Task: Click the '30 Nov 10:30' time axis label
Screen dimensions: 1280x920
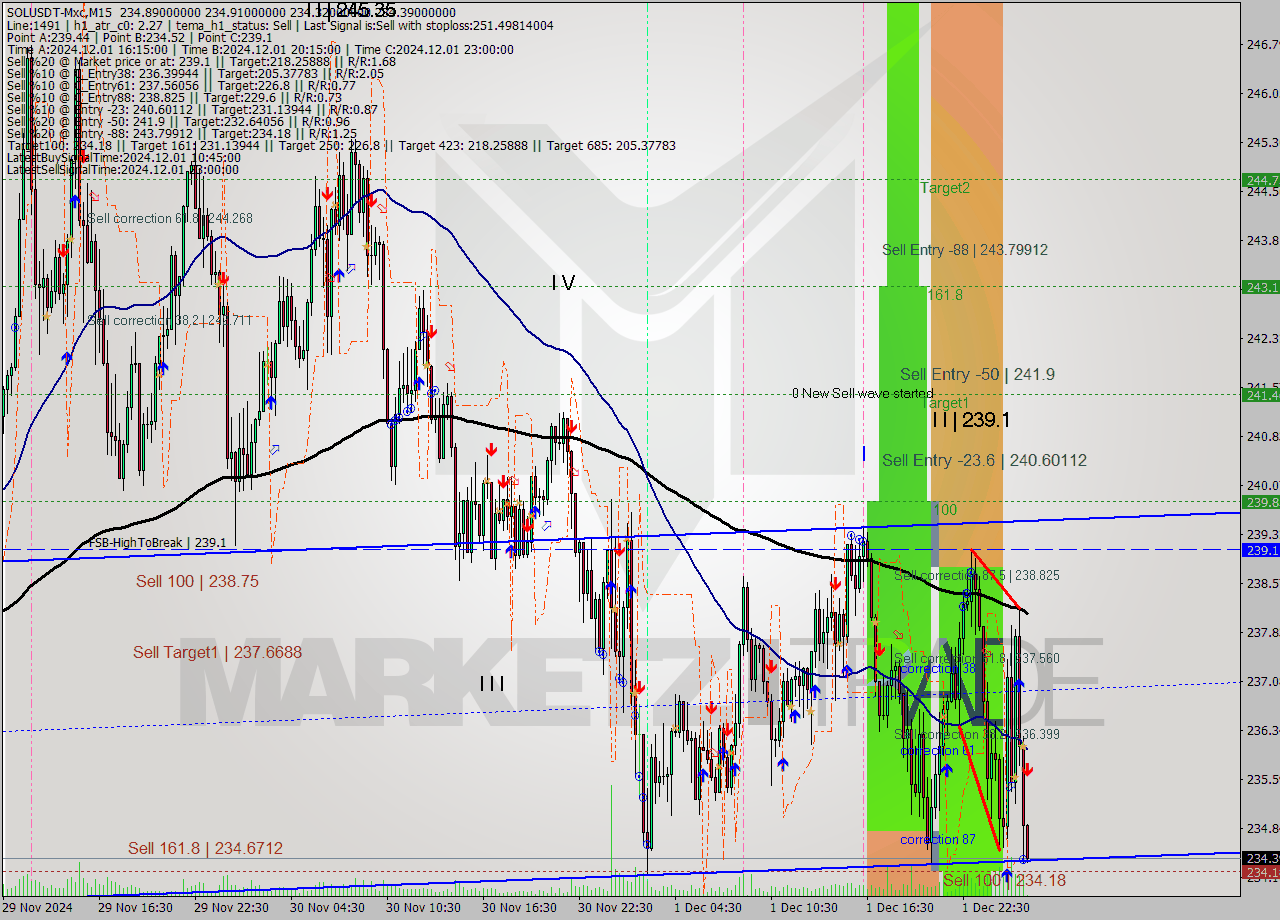Action: (423, 908)
